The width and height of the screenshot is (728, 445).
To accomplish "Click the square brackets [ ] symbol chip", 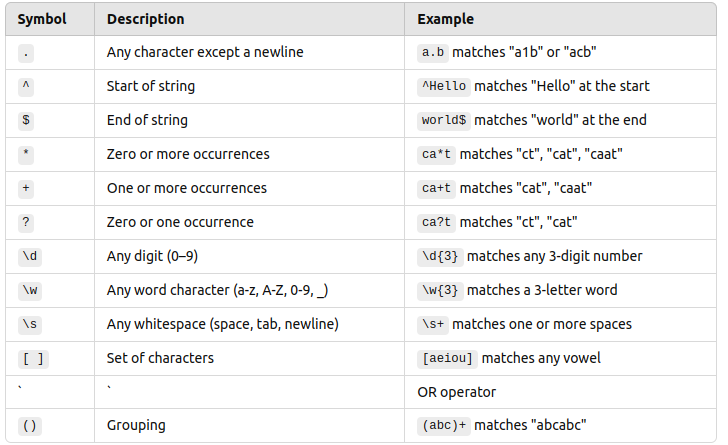I will point(33,358).
